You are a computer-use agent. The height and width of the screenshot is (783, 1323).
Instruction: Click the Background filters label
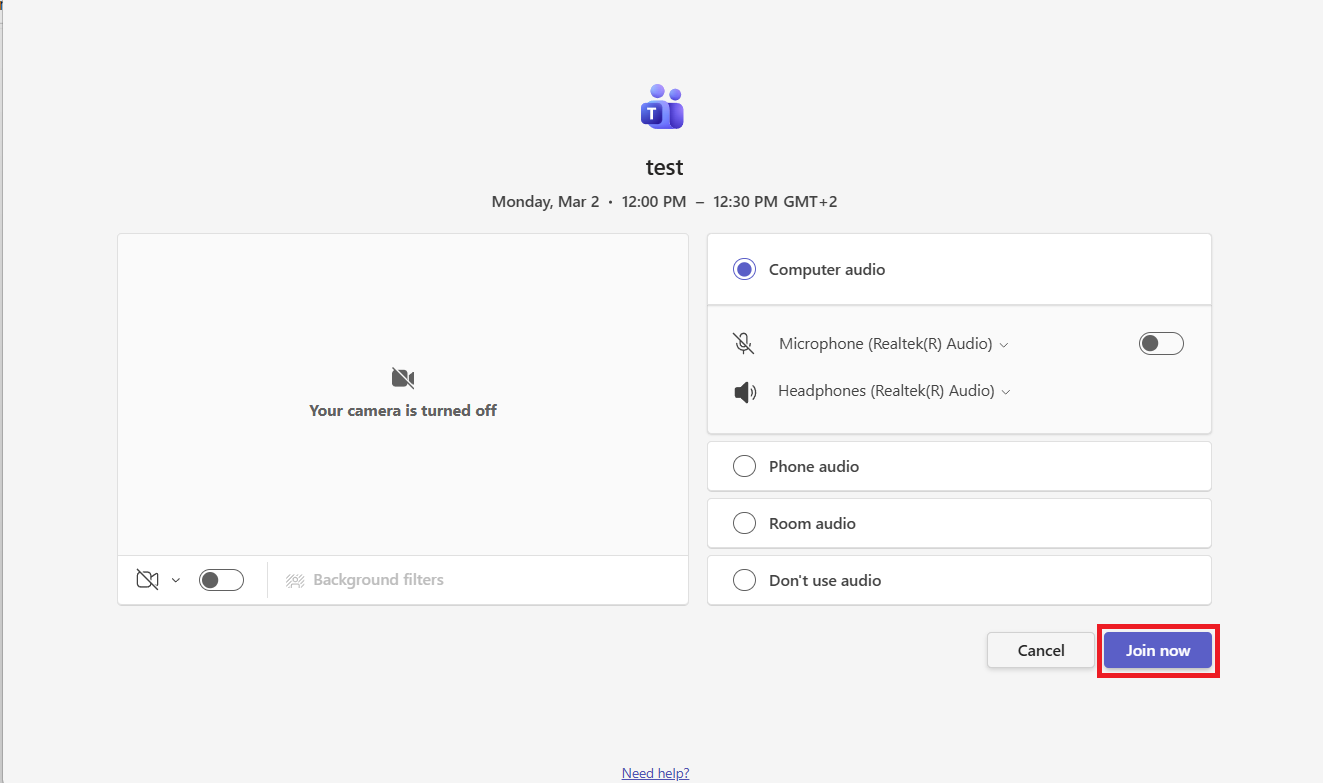click(378, 580)
